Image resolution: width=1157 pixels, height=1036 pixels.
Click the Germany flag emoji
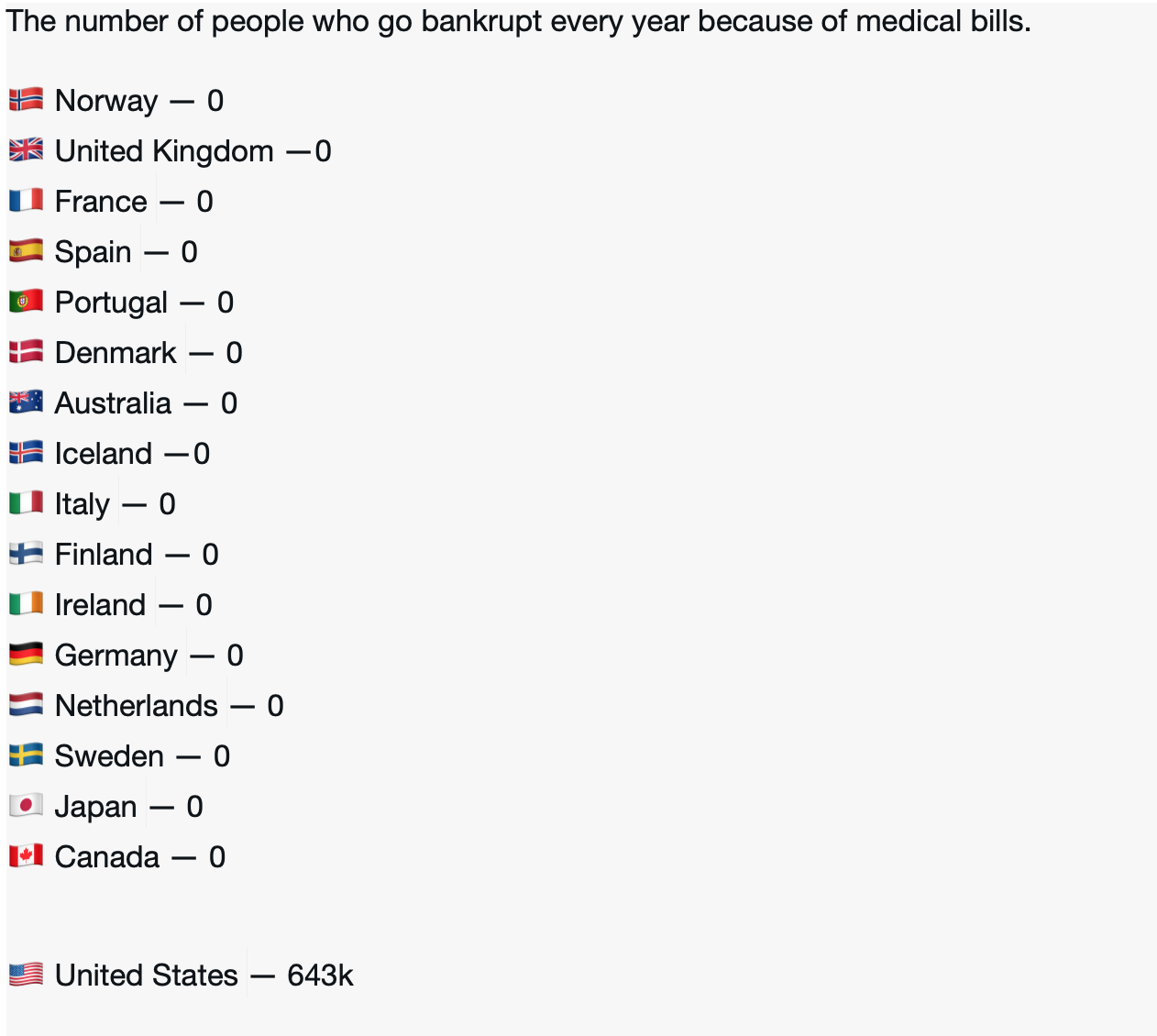26,654
